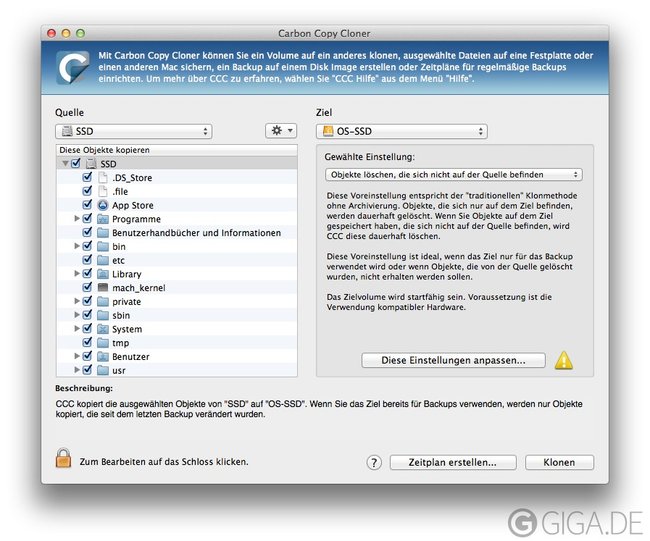
Task: Toggle the etc checkbox
Action: pos(87,260)
